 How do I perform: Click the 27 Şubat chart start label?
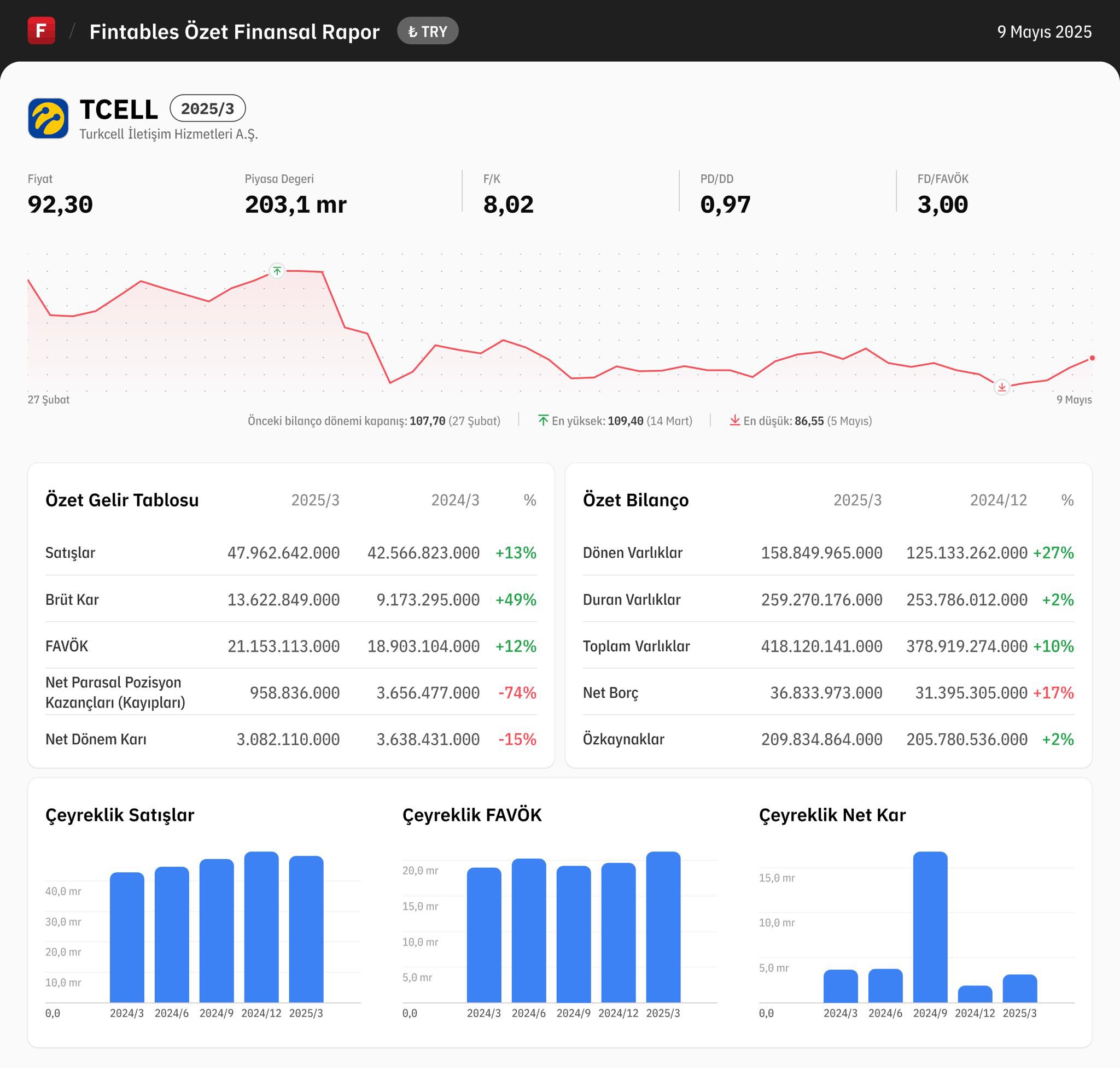click(x=49, y=400)
